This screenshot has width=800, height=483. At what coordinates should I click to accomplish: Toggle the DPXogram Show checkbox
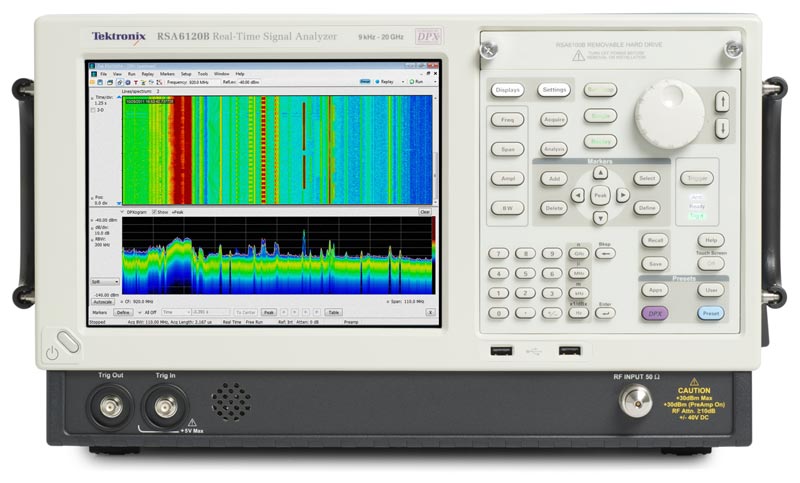point(154,212)
